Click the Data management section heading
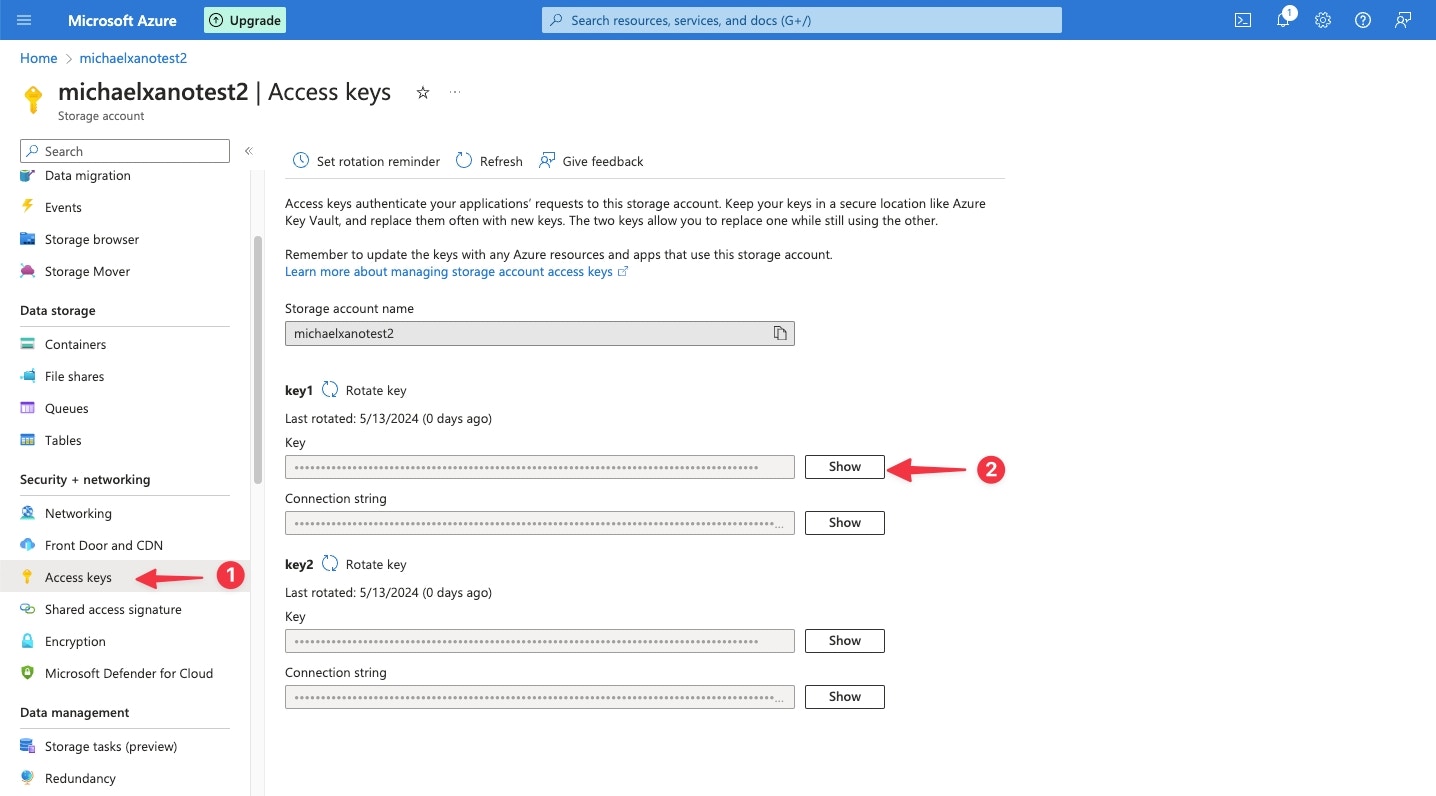1436x796 pixels. (x=75, y=713)
